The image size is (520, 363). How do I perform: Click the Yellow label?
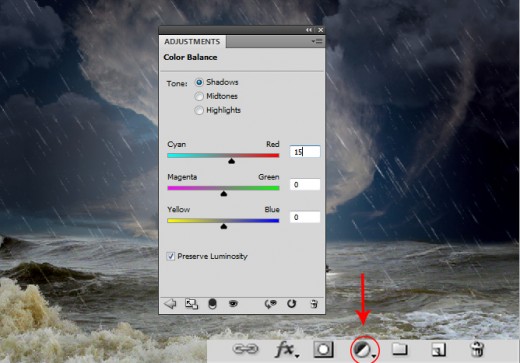click(x=179, y=210)
